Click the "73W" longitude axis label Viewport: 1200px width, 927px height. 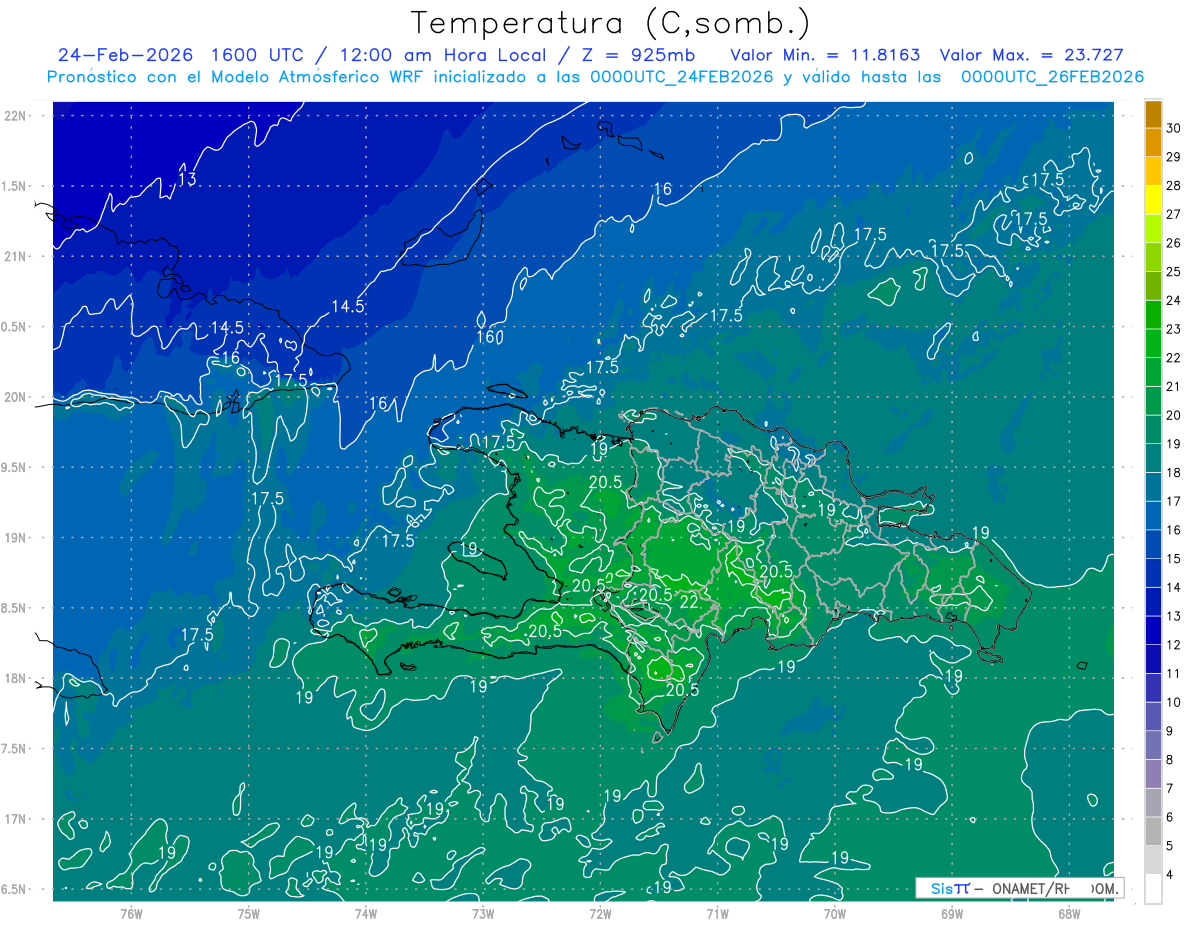coord(483,913)
